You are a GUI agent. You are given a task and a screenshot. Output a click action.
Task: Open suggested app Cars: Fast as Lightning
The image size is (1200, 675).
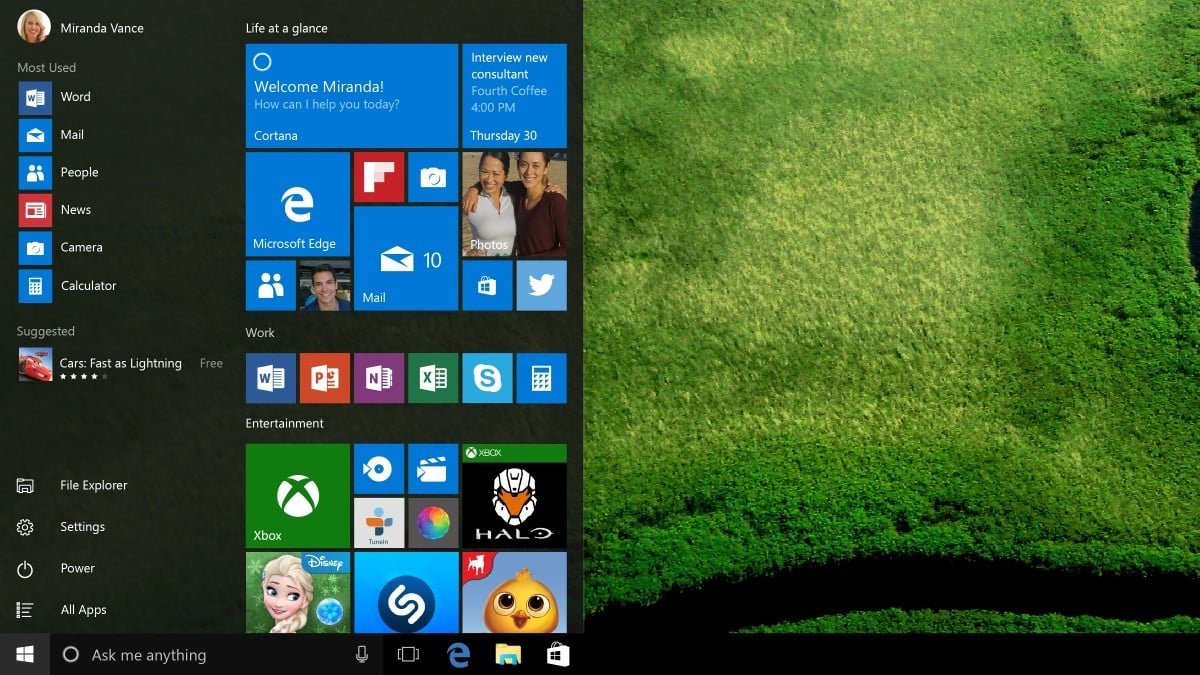click(121, 364)
